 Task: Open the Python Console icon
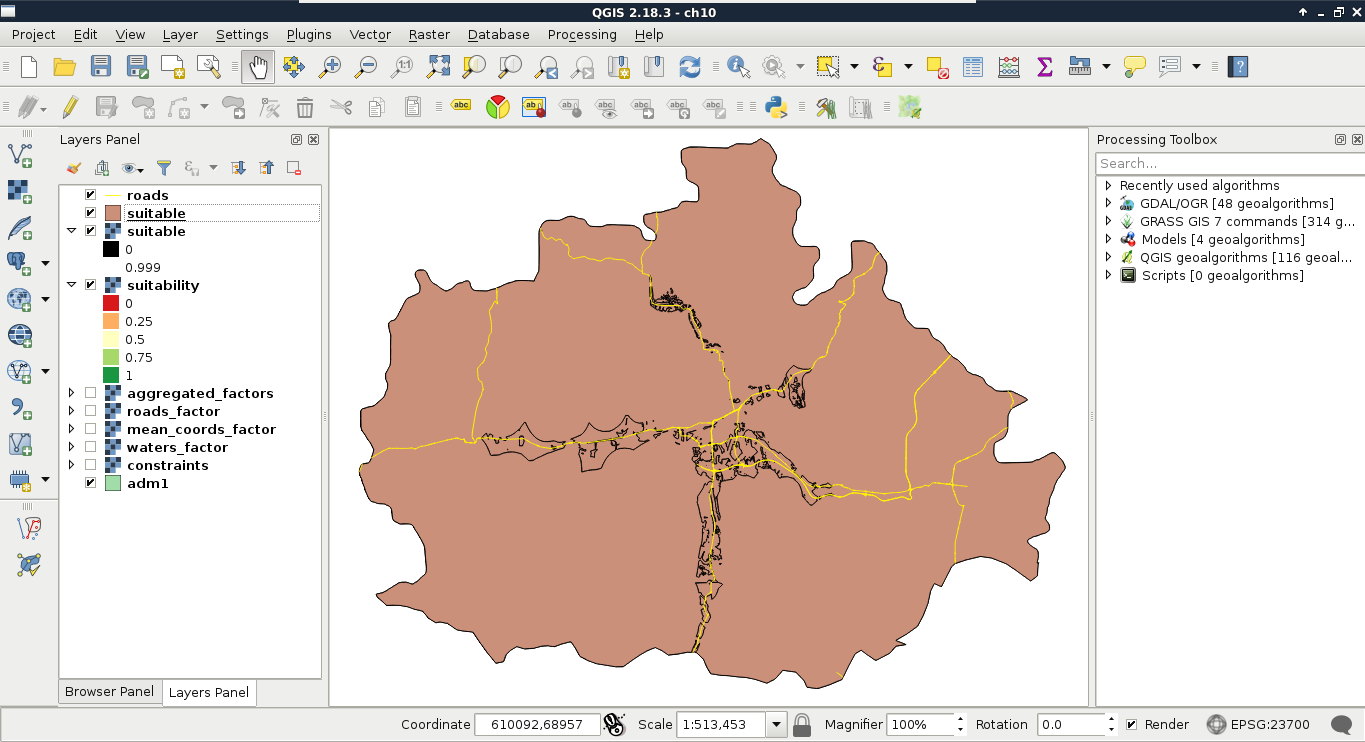(x=775, y=107)
